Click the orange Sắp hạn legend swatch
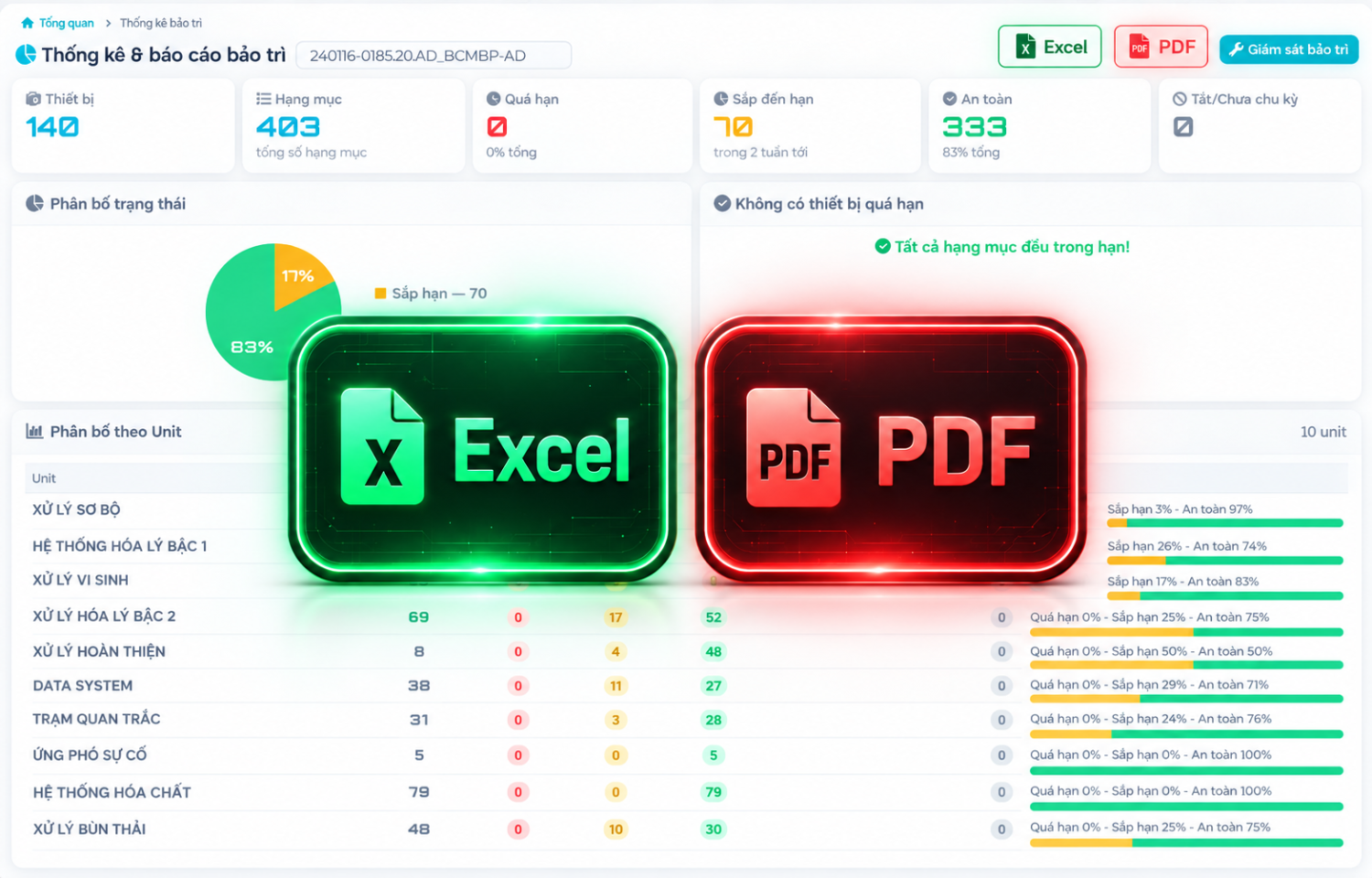1372x878 pixels. pyautogui.click(x=381, y=294)
